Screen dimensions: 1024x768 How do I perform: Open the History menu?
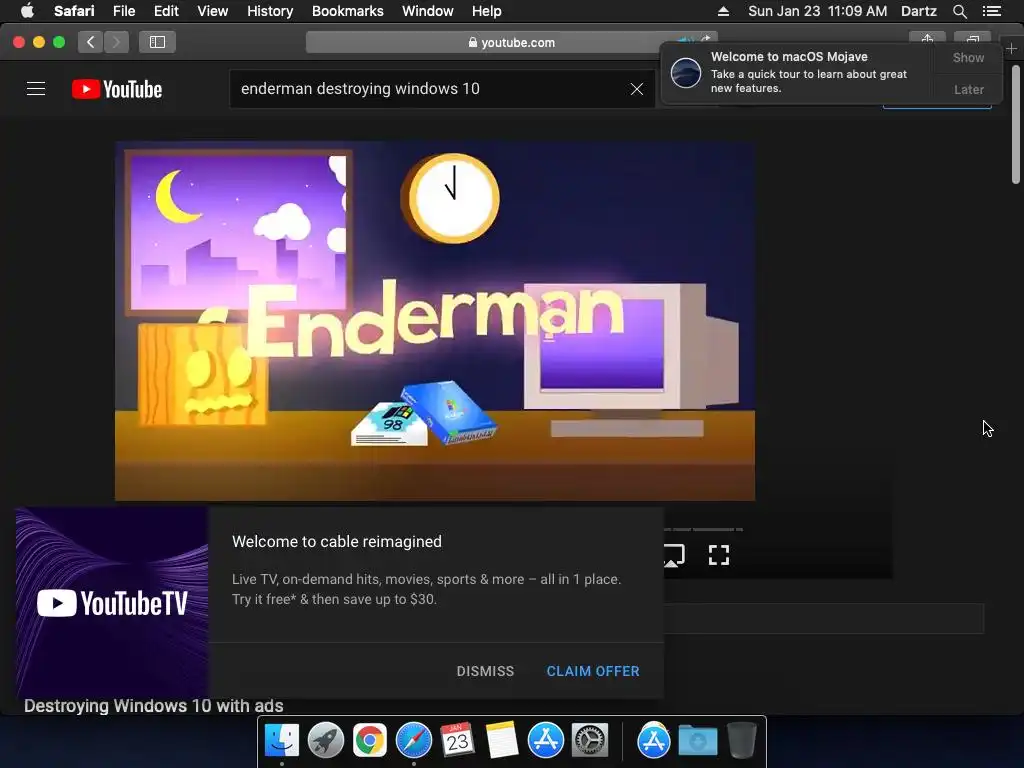pyautogui.click(x=270, y=11)
